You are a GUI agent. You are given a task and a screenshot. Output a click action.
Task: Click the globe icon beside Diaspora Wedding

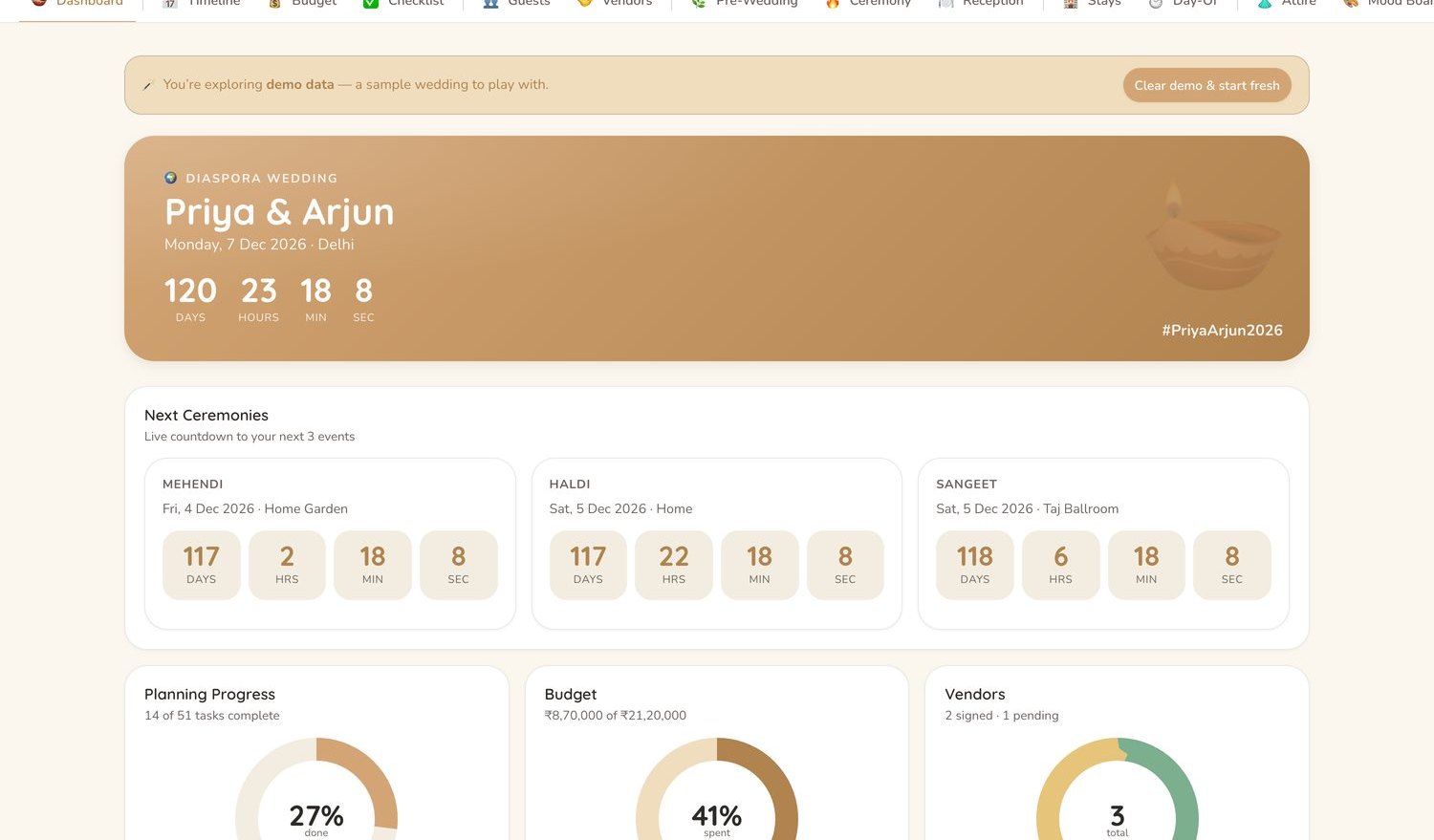coord(171,178)
